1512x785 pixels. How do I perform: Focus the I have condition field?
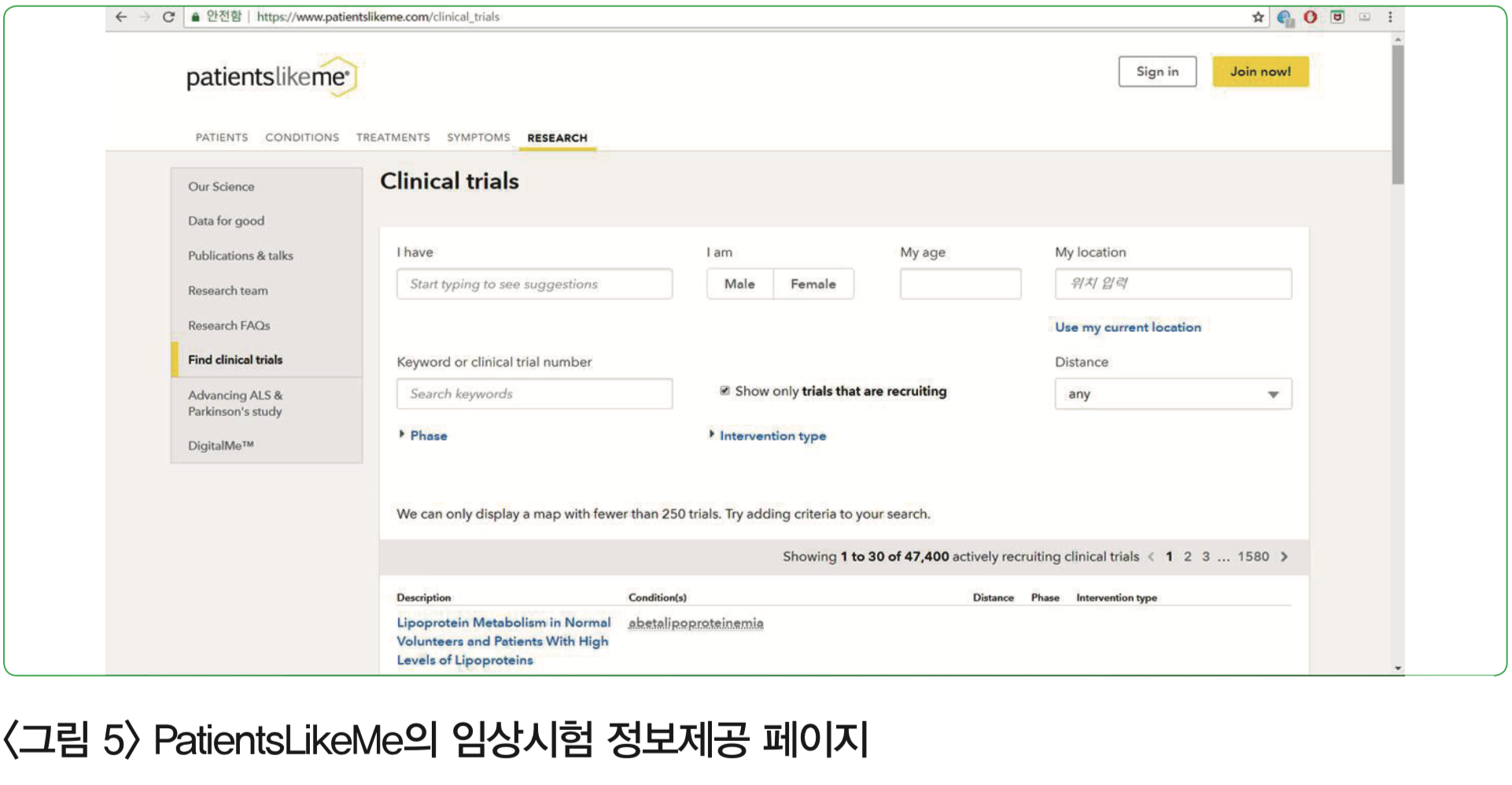click(534, 284)
